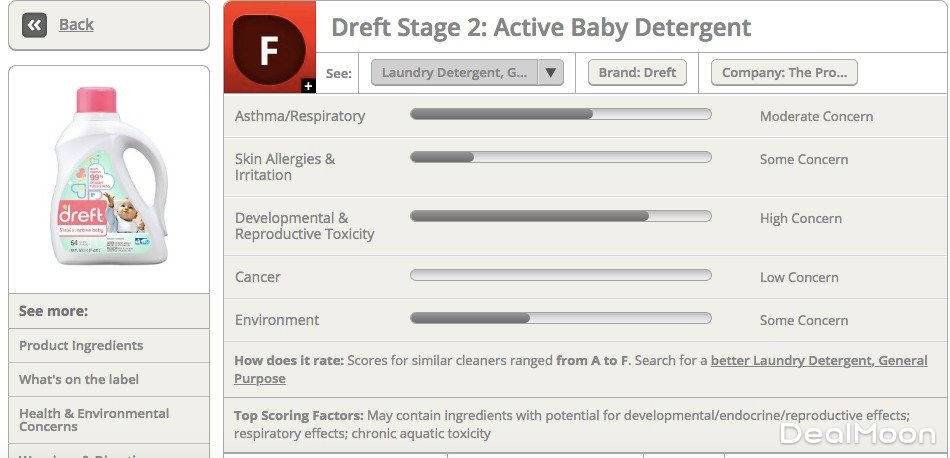Image resolution: width=950 pixels, height=458 pixels.
Task: Click Developmental & Reproductive Toxicity bar
Action: [560, 216]
